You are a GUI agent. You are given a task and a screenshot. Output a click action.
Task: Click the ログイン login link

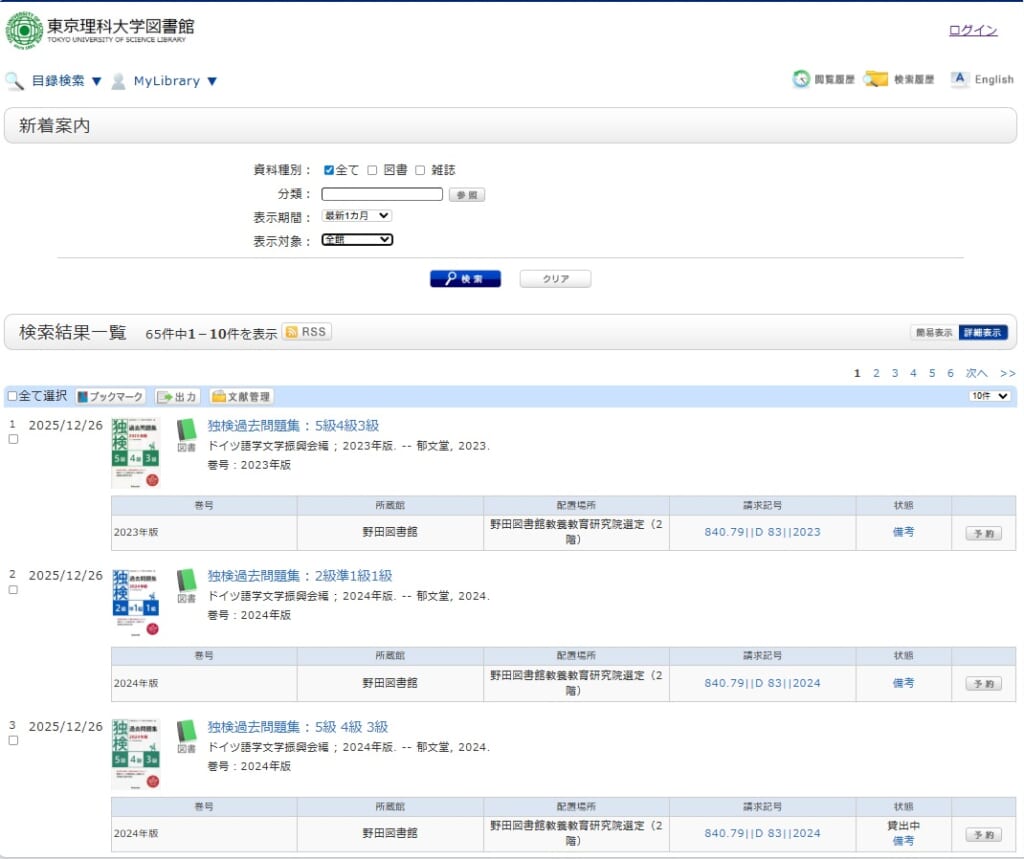point(972,30)
